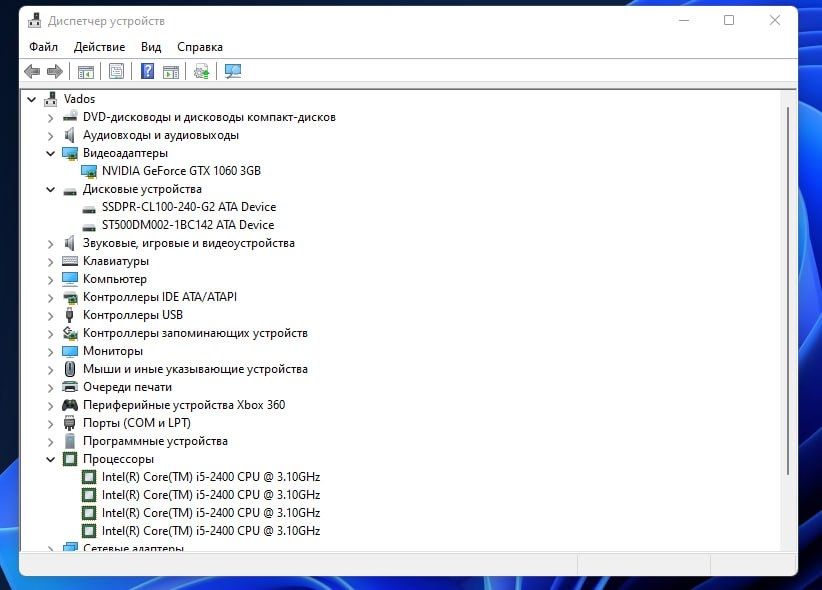The height and width of the screenshot is (590, 822).
Task: Collapse the Процессоры category arrow
Action: point(50,459)
